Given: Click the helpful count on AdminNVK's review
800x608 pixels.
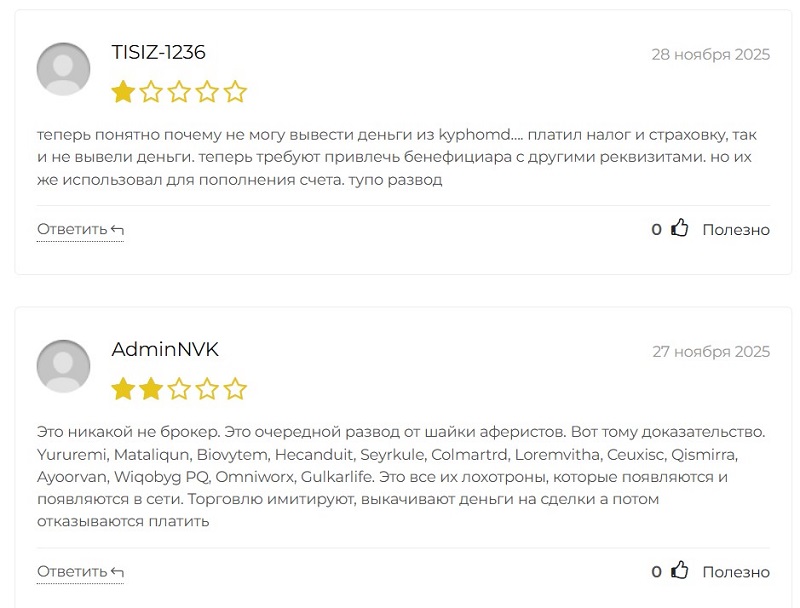Looking at the screenshot, I should (x=656, y=572).
